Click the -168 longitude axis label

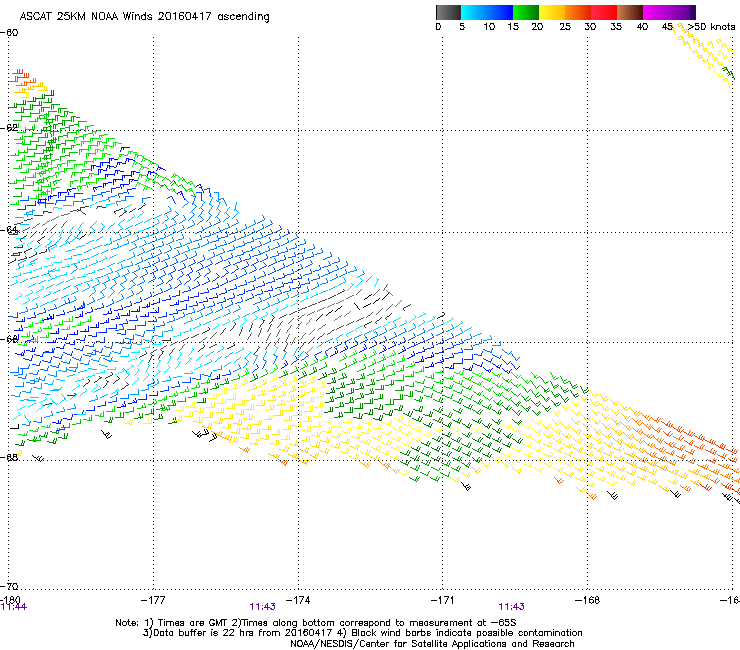pos(588,600)
